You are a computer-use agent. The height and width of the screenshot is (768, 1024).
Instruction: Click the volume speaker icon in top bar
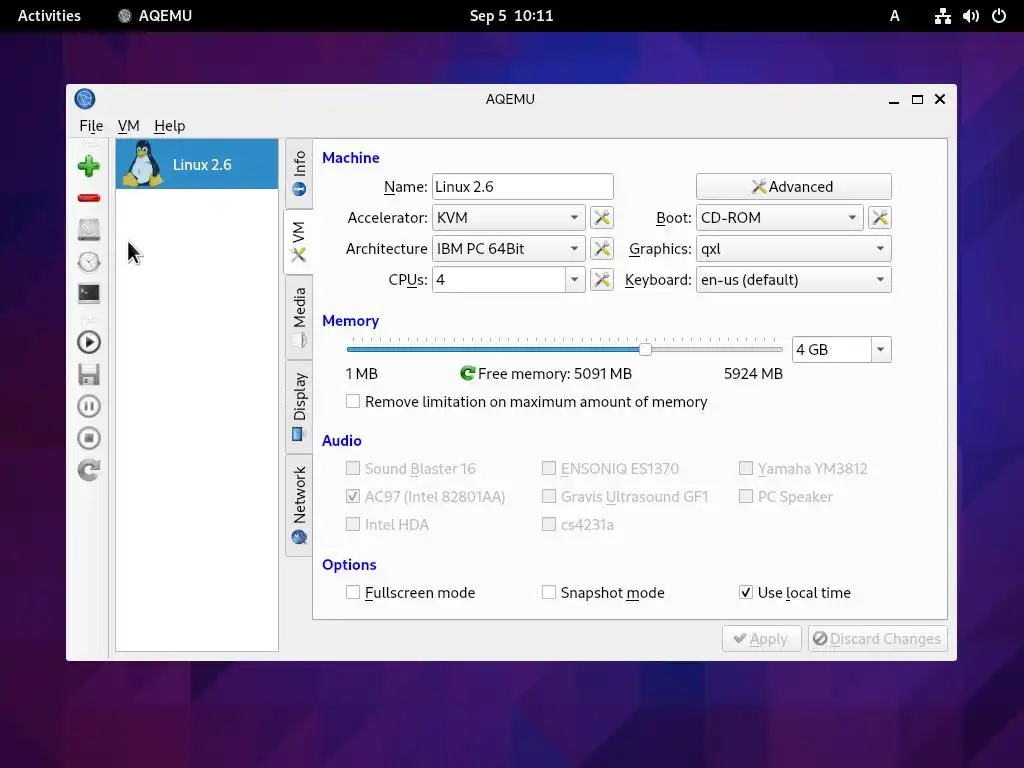[x=970, y=16]
